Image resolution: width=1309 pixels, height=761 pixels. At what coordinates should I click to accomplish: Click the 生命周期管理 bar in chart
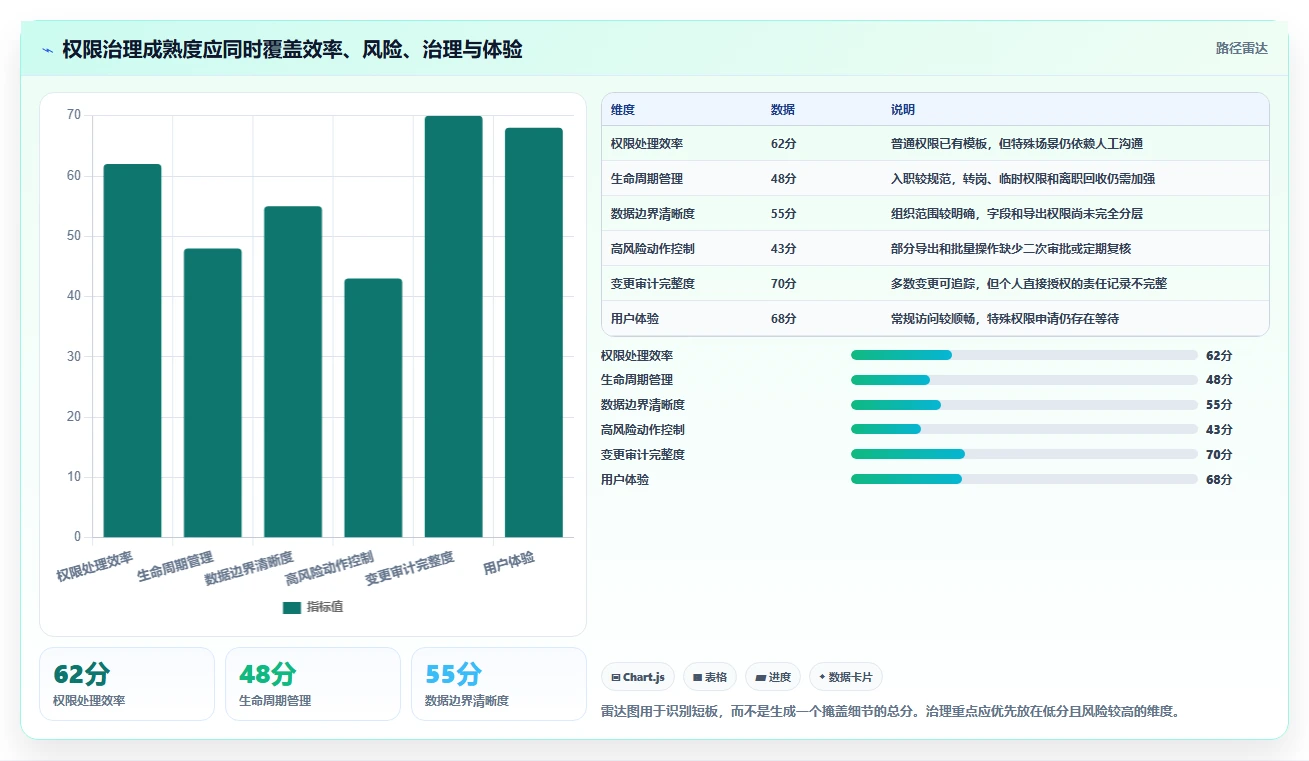coord(213,393)
